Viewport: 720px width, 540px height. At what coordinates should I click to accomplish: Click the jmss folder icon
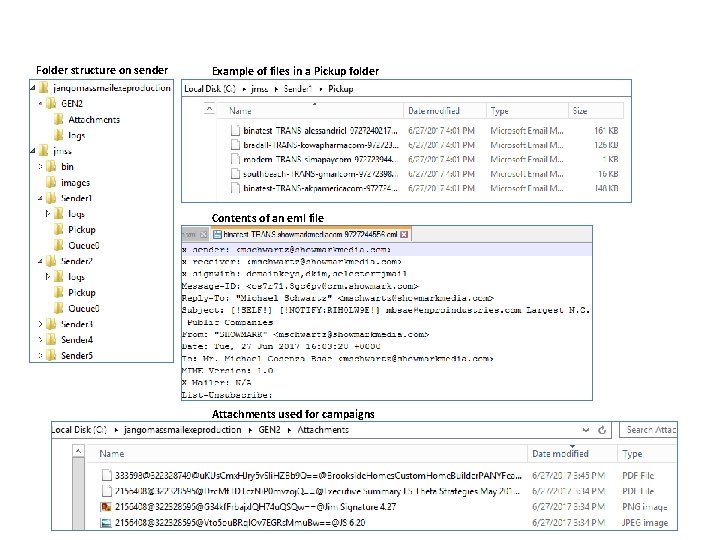(44, 151)
